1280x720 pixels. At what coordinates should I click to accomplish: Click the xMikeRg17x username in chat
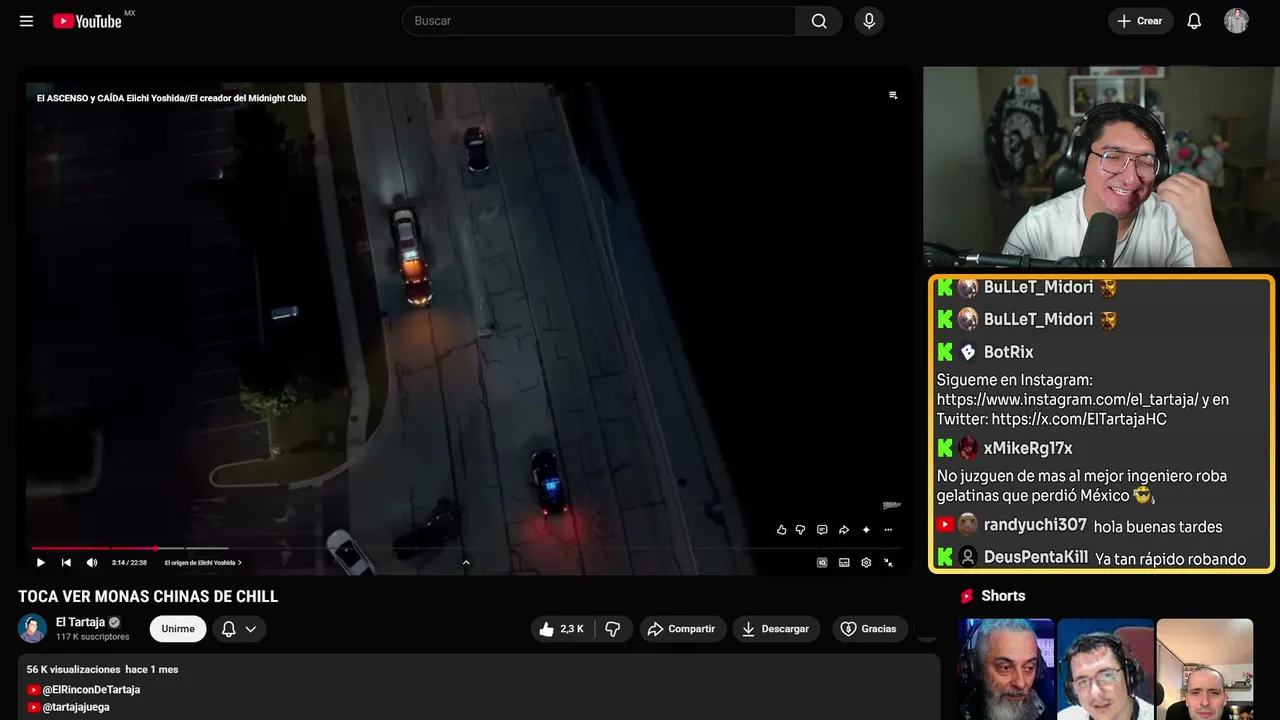click(x=1028, y=448)
